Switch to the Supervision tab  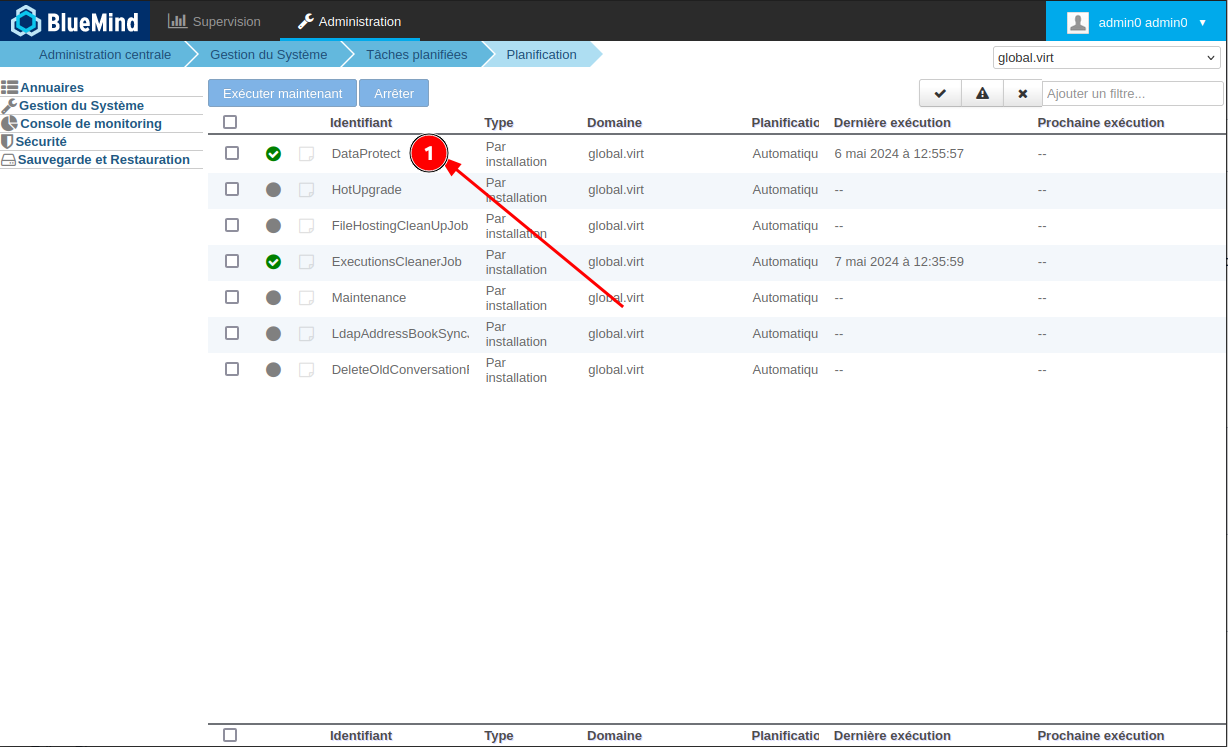pyautogui.click(x=214, y=21)
